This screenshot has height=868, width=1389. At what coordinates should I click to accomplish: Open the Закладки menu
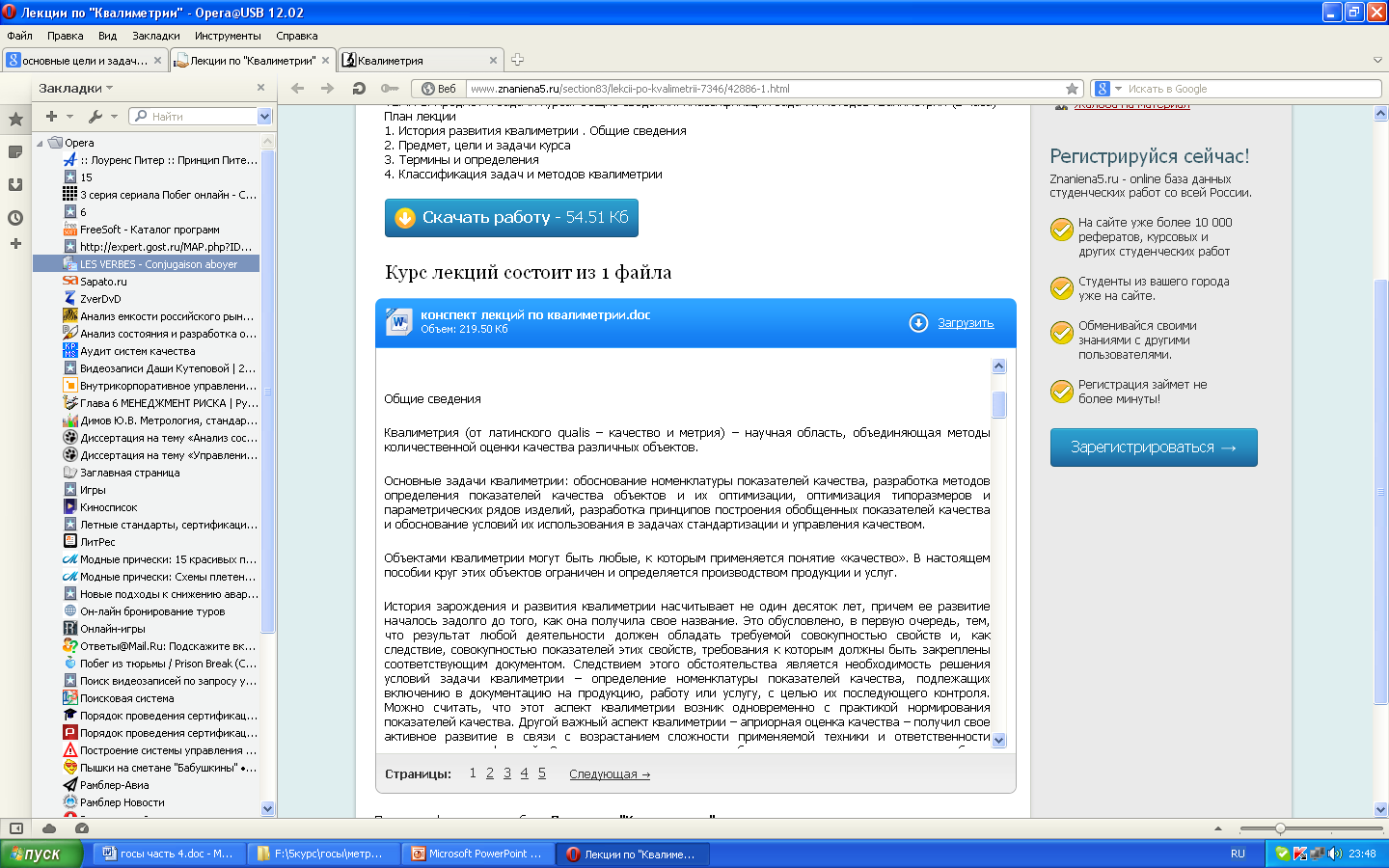(156, 36)
